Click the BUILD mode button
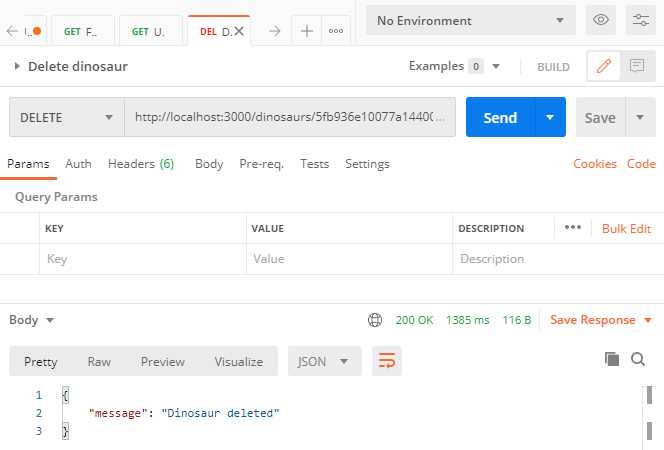This screenshot has width=664, height=450. 553,67
